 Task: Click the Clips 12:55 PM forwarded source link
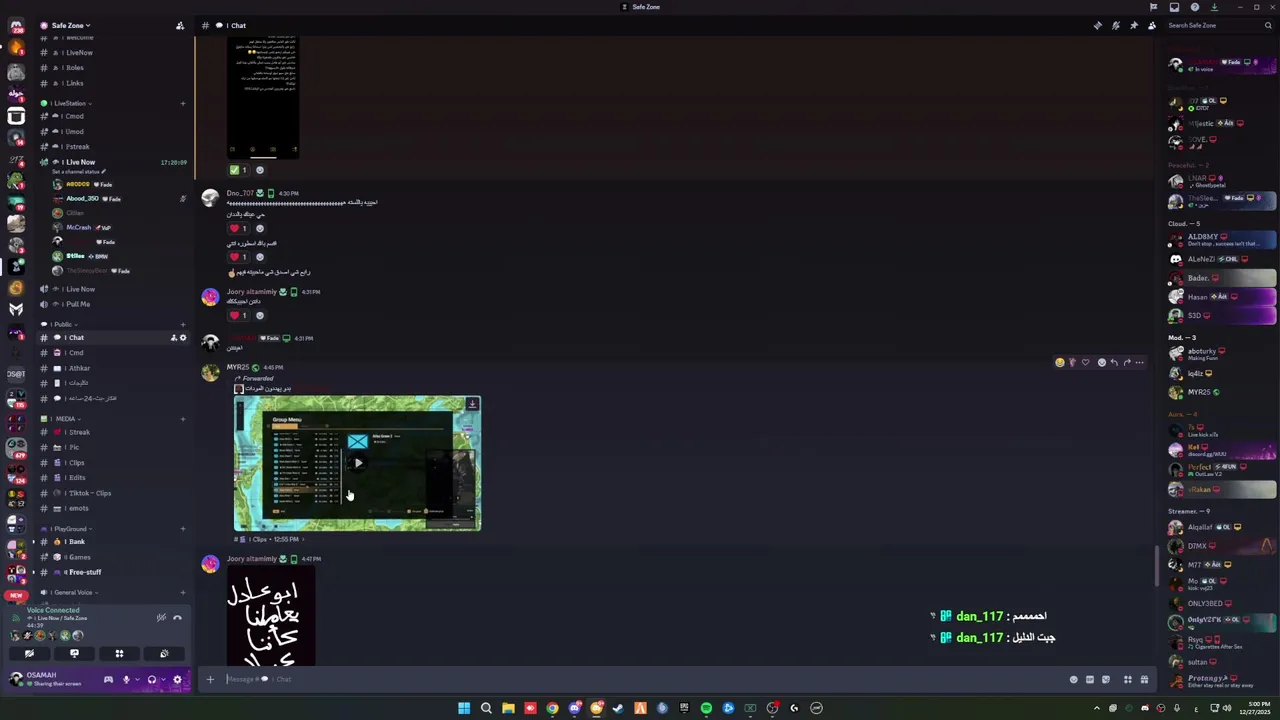point(268,539)
